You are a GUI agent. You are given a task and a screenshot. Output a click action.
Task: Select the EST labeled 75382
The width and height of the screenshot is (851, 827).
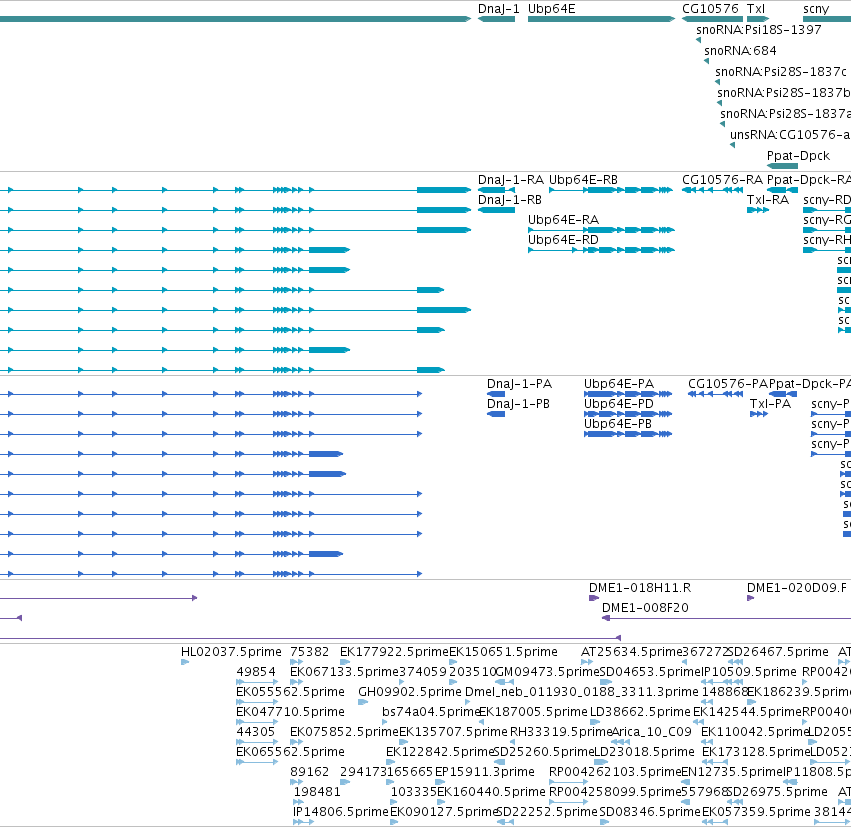(309, 652)
